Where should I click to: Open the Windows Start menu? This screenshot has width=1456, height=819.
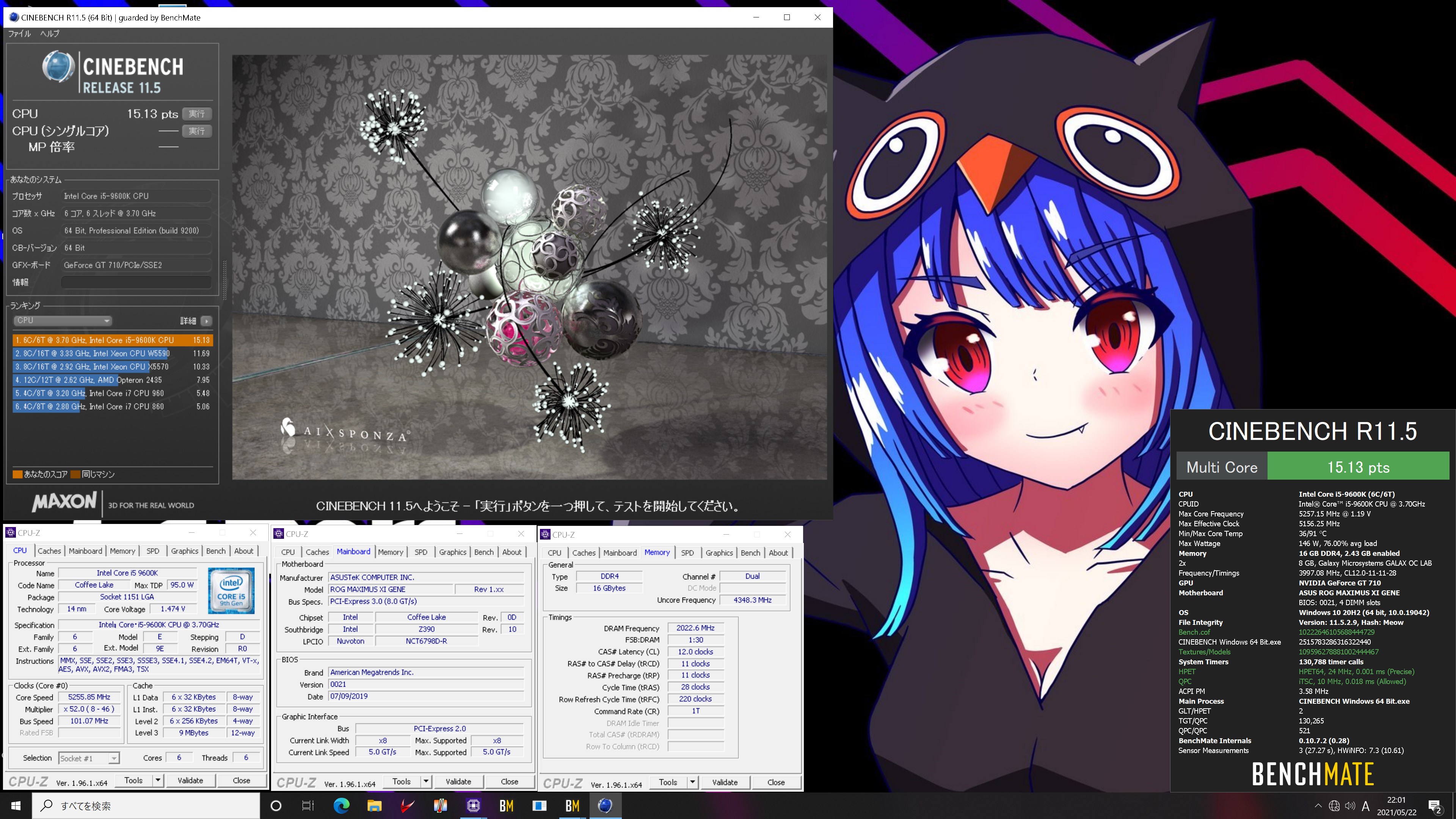[x=16, y=805]
